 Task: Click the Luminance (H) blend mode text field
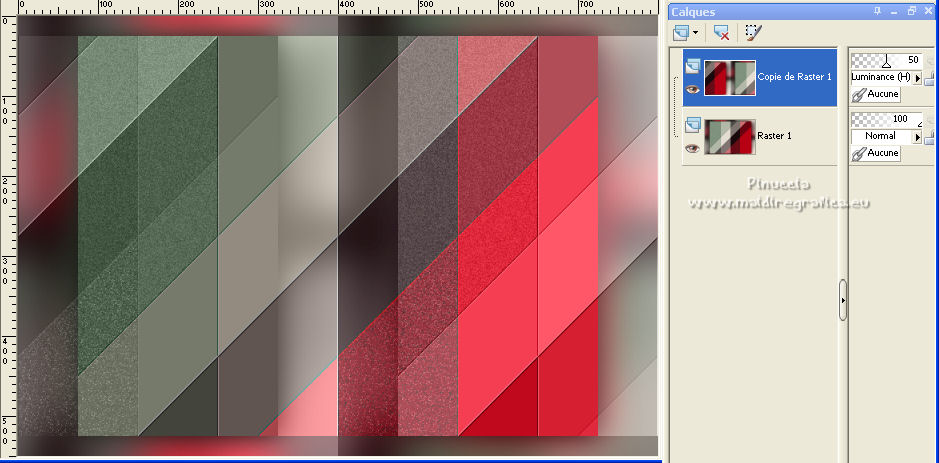(882, 77)
